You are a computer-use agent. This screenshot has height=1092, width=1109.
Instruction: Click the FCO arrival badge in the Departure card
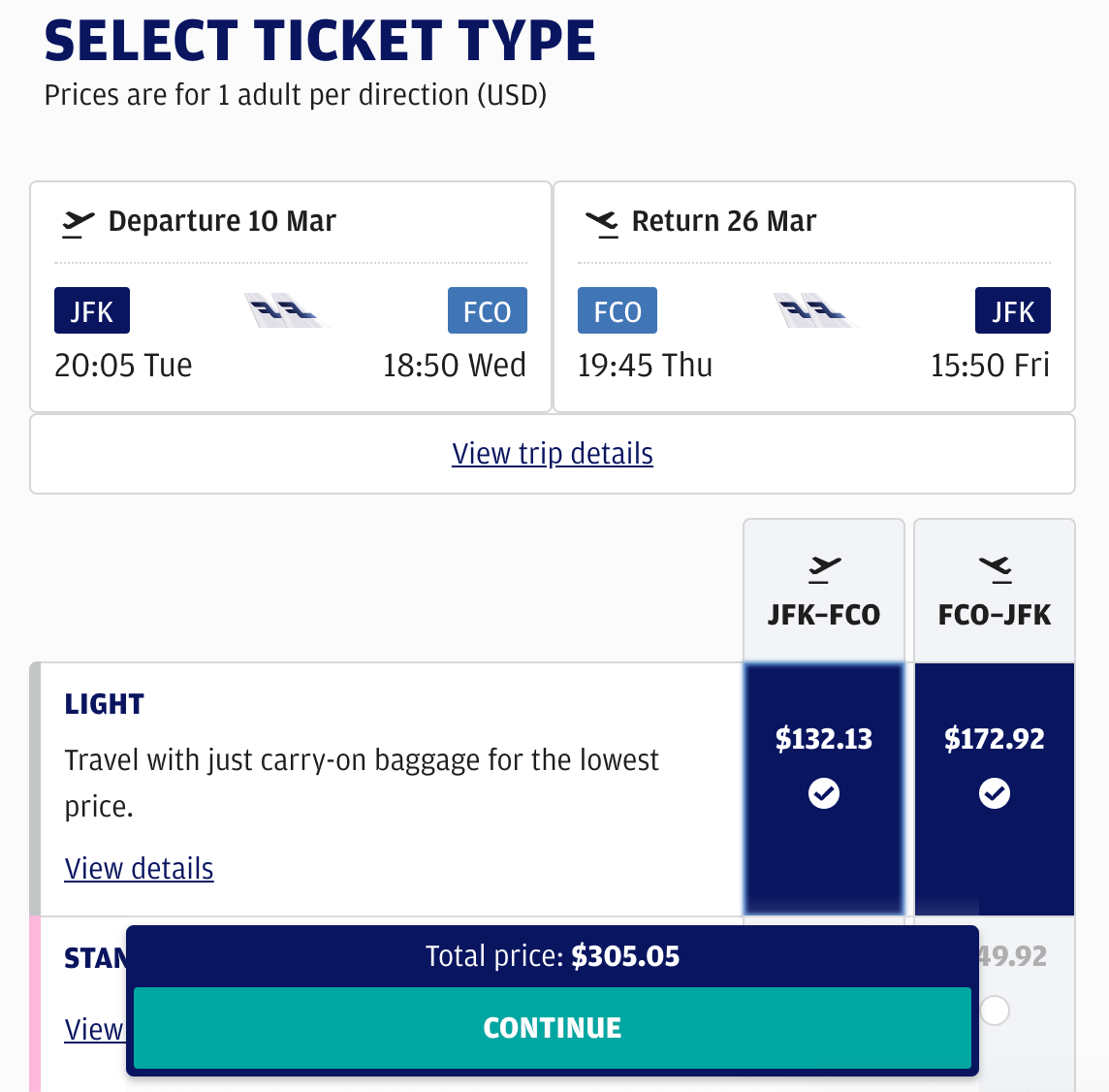[x=487, y=311]
